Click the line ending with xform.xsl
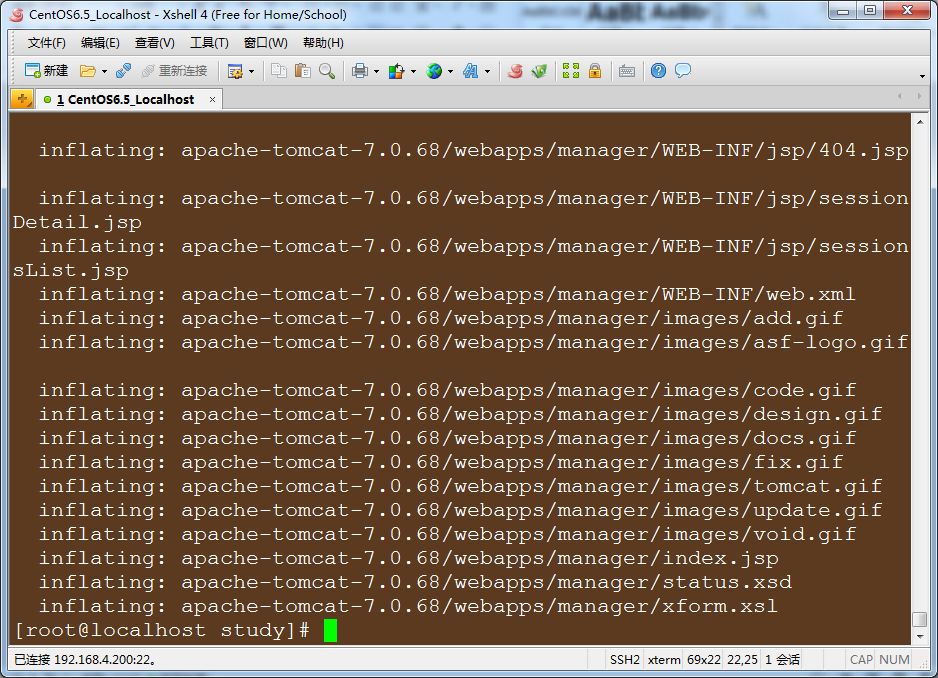The height and width of the screenshot is (678, 938). (x=408, y=606)
